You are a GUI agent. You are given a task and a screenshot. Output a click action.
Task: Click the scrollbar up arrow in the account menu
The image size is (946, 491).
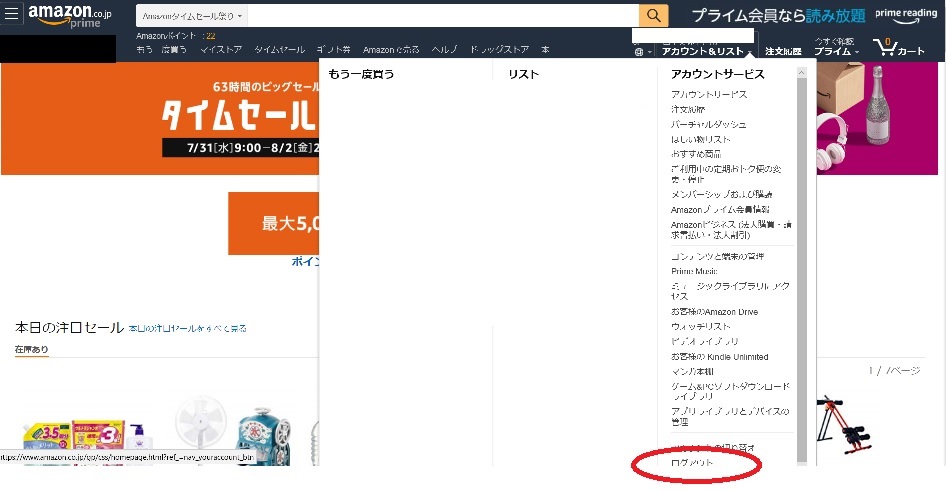click(x=801, y=73)
